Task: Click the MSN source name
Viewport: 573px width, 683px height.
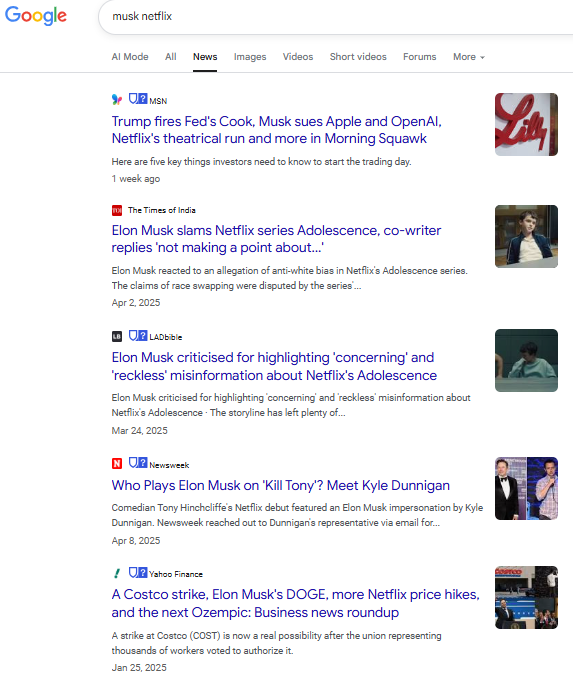Action: pyautogui.click(x=158, y=101)
